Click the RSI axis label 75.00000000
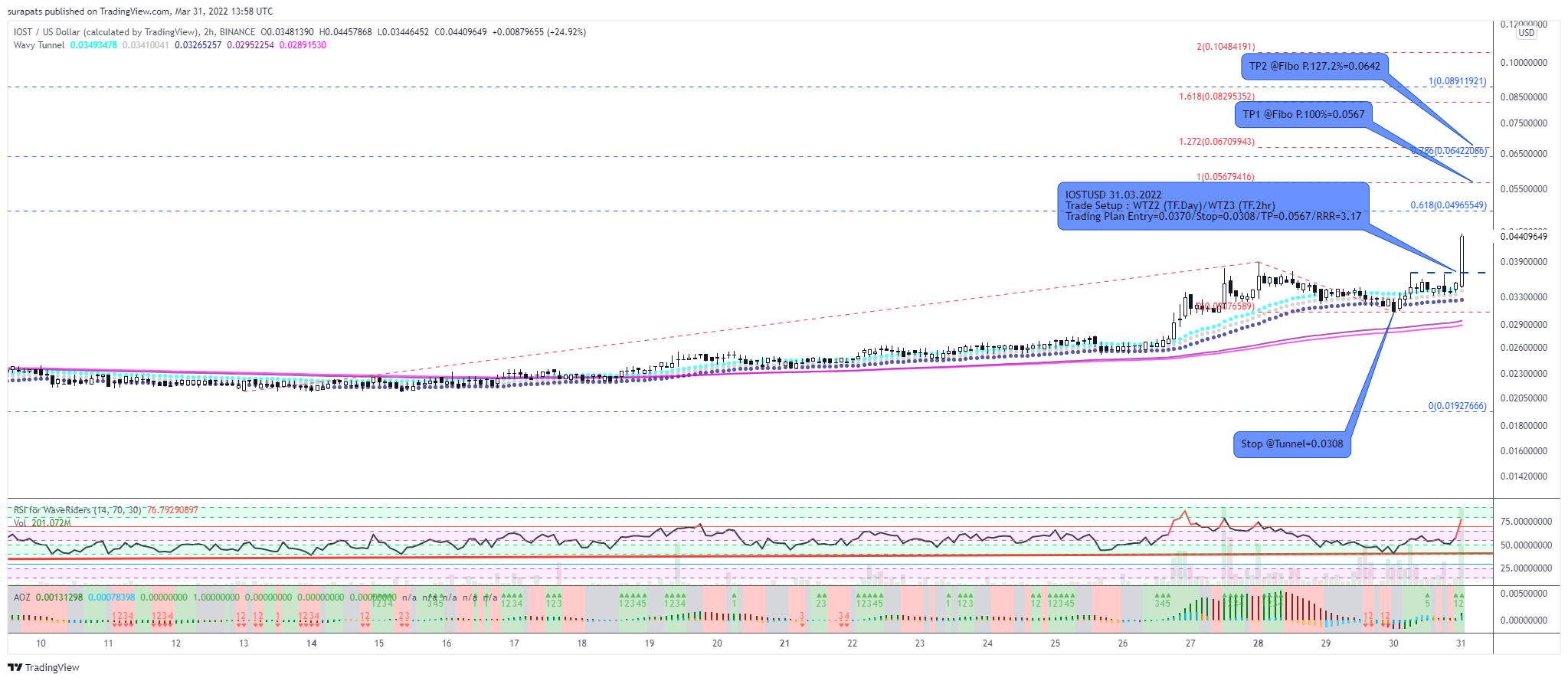The image size is (1568, 681). (x=1526, y=522)
